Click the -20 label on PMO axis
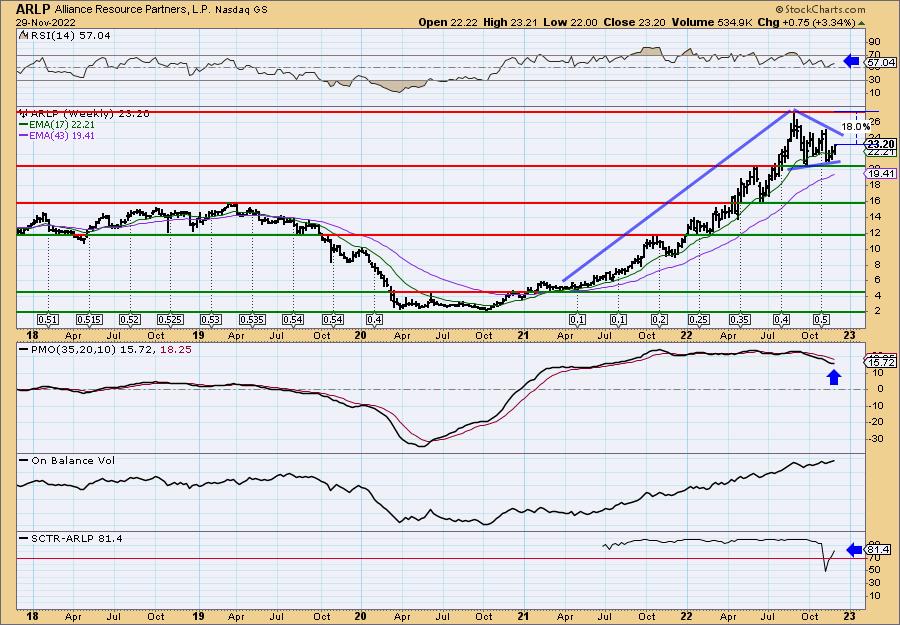Image resolution: width=900 pixels, height=625 pixels. [878, 422]
